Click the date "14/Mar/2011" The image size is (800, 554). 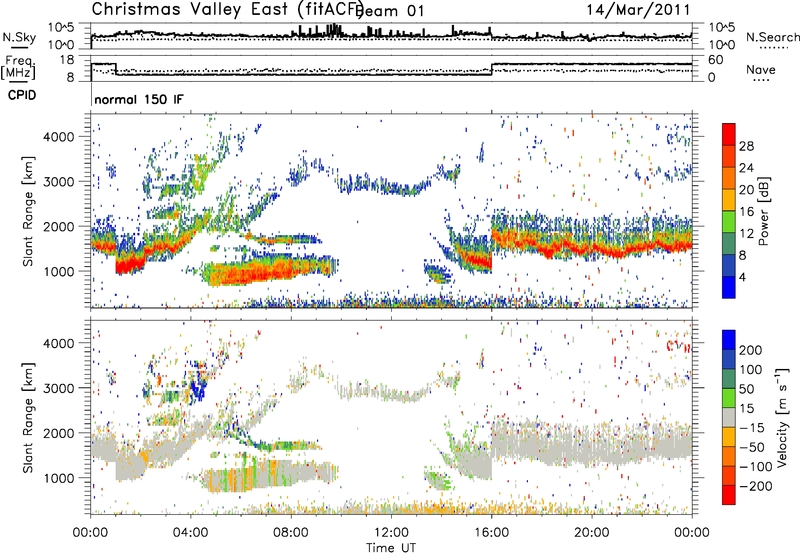[x=638, y=9]
